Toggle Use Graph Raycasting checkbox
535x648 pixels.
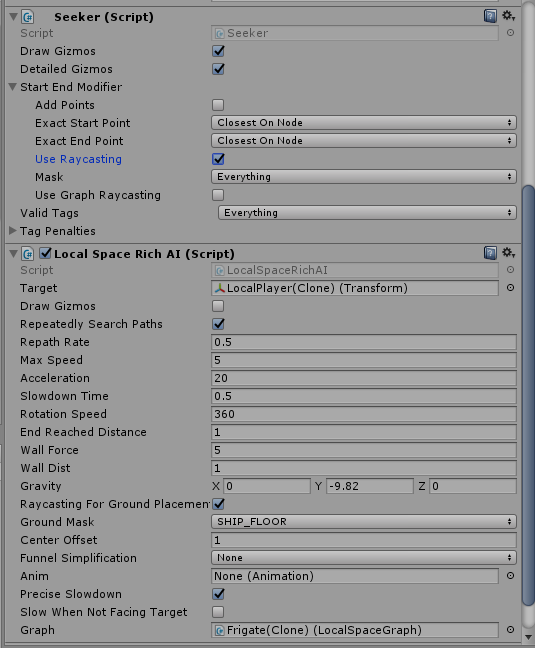(218, 195)
